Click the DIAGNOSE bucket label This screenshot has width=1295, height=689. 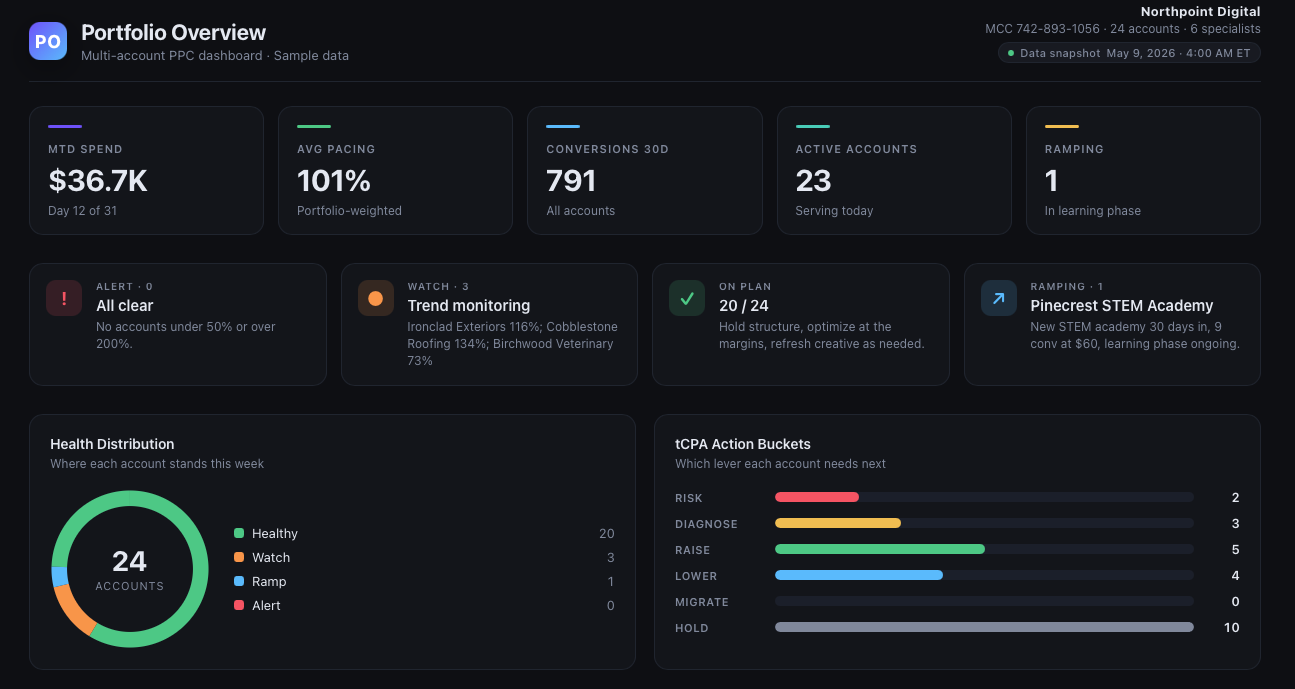[706, 524]
